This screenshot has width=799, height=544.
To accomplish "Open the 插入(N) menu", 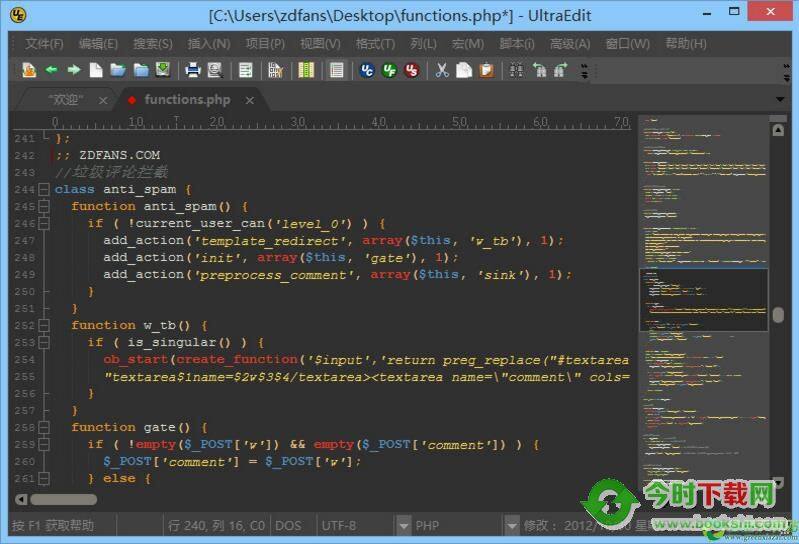I will [x=209, y=44].
